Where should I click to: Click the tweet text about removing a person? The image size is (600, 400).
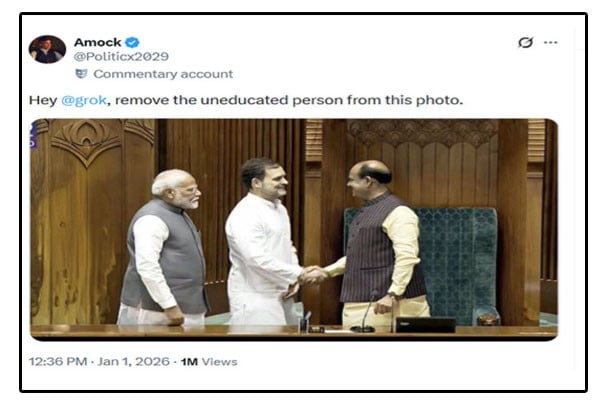(x=246, y=100)
